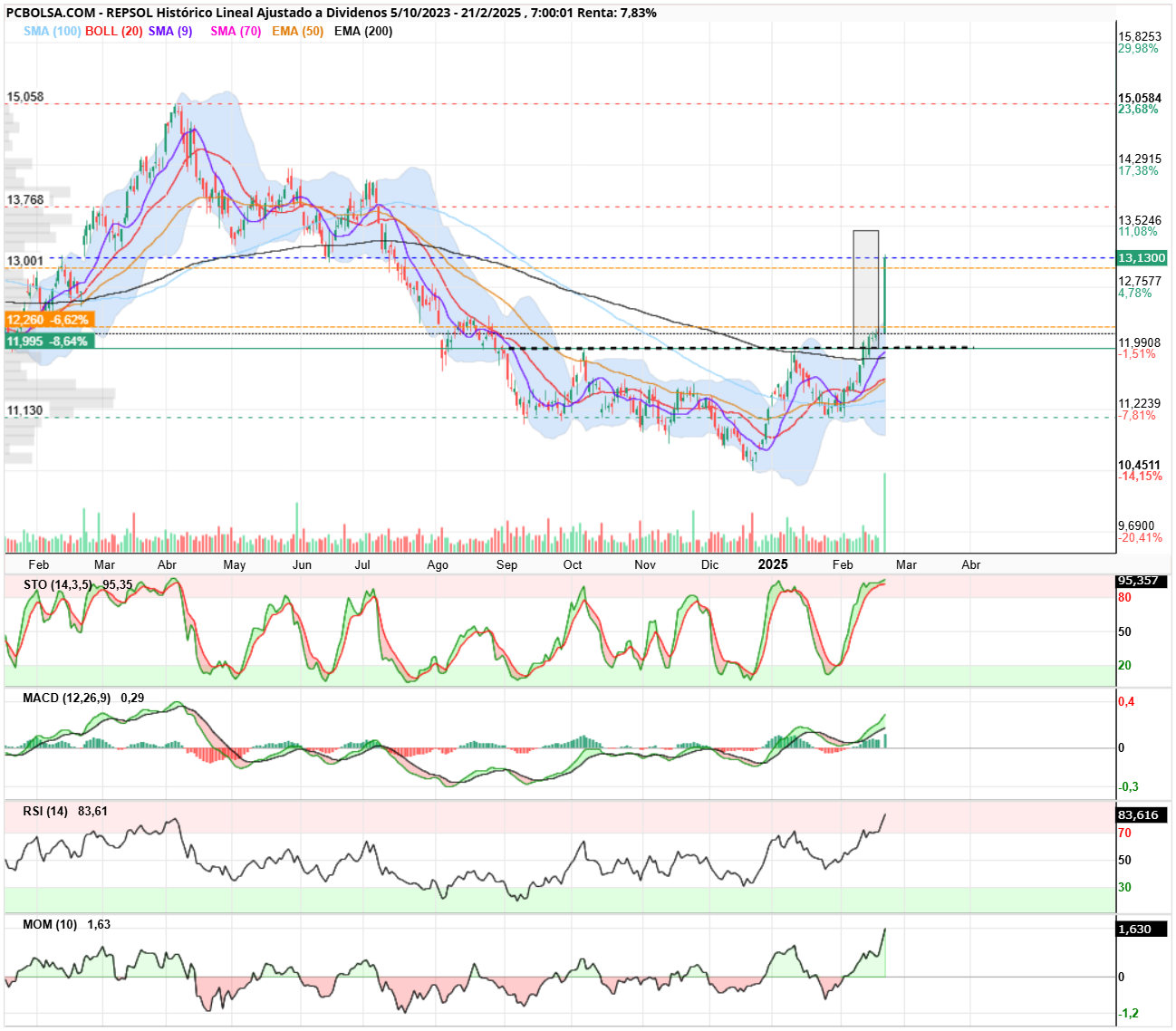Select the BOLL (20) legend label
The width and height of the screenshot is (1176, 1031).
114,31
